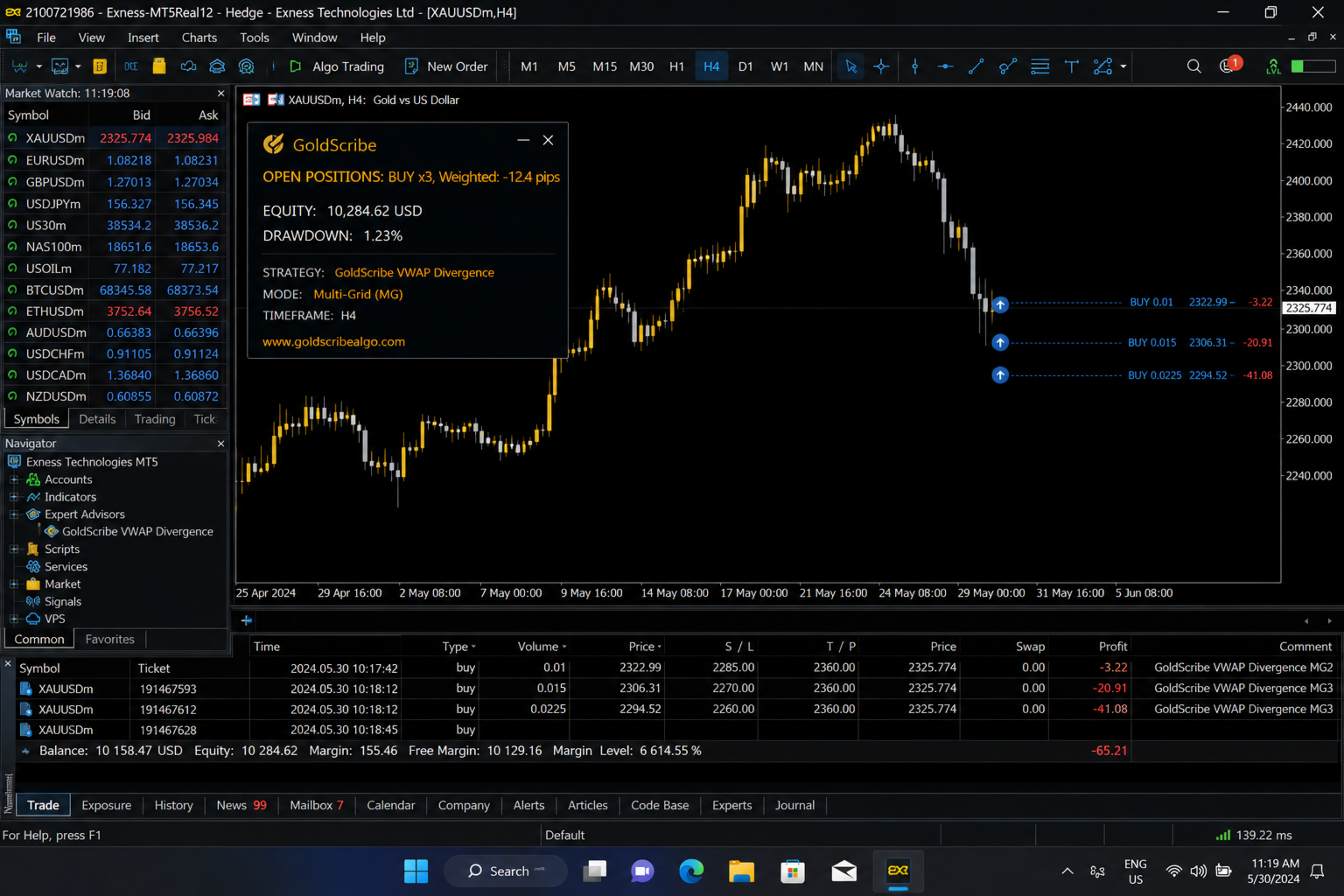Select the BTCUSDm row in Market Watch
Image resolution: width=1344 pixels, height=896 pixels.
(114, 290)
